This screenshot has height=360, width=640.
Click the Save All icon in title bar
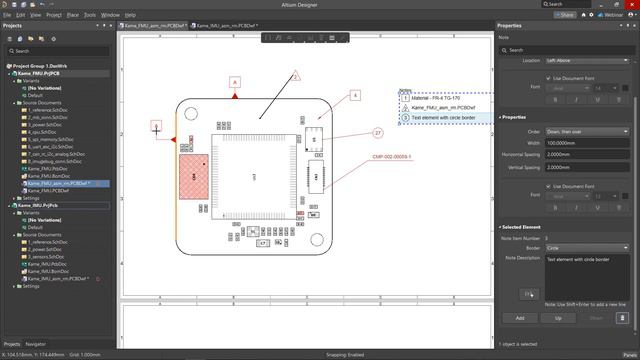(x=23, y=4)
